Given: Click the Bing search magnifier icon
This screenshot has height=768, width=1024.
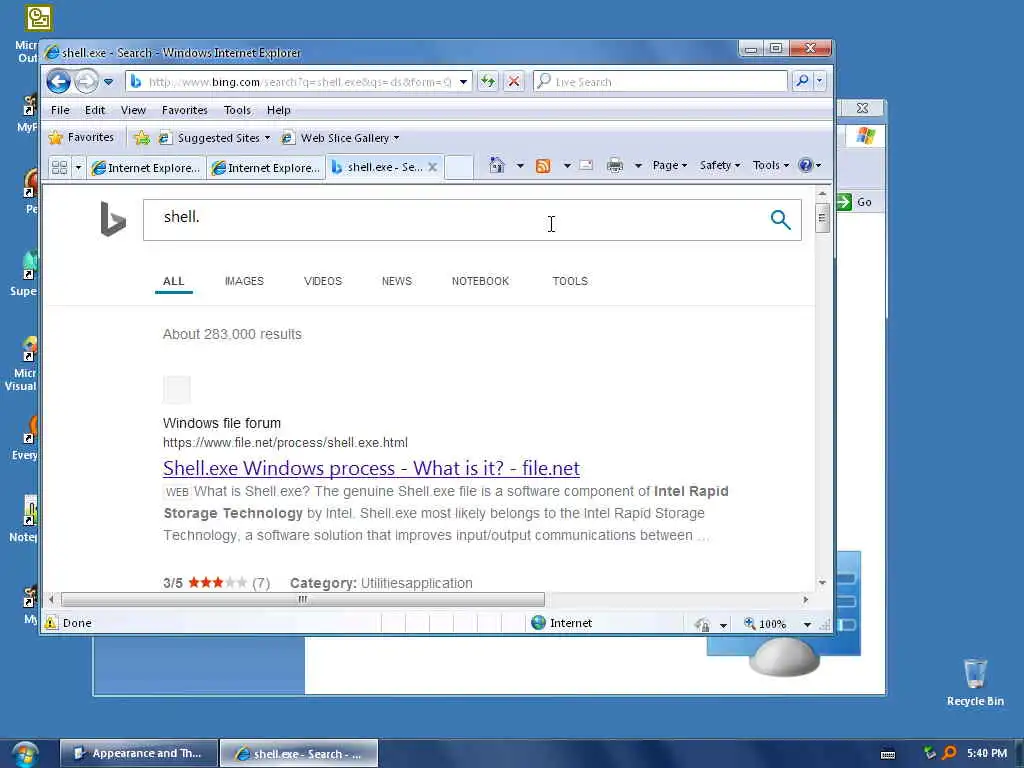Looking at the screenshot, I should coord(780,219).
